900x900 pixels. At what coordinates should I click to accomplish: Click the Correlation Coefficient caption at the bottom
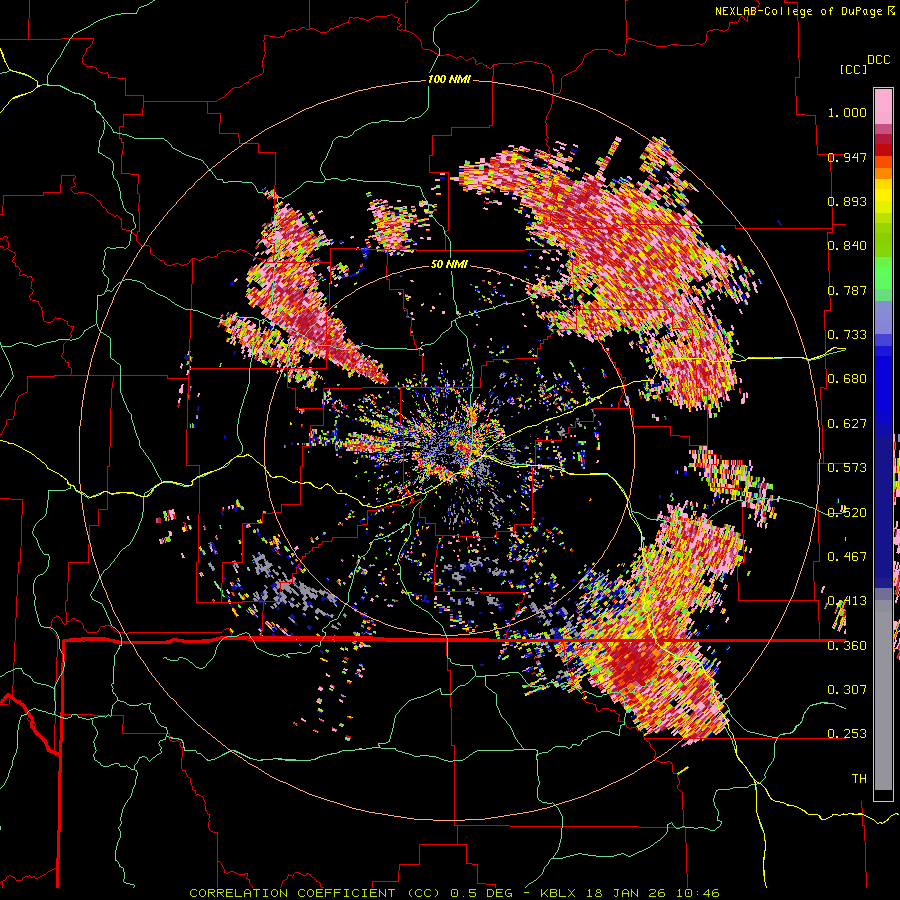point(454,893)
